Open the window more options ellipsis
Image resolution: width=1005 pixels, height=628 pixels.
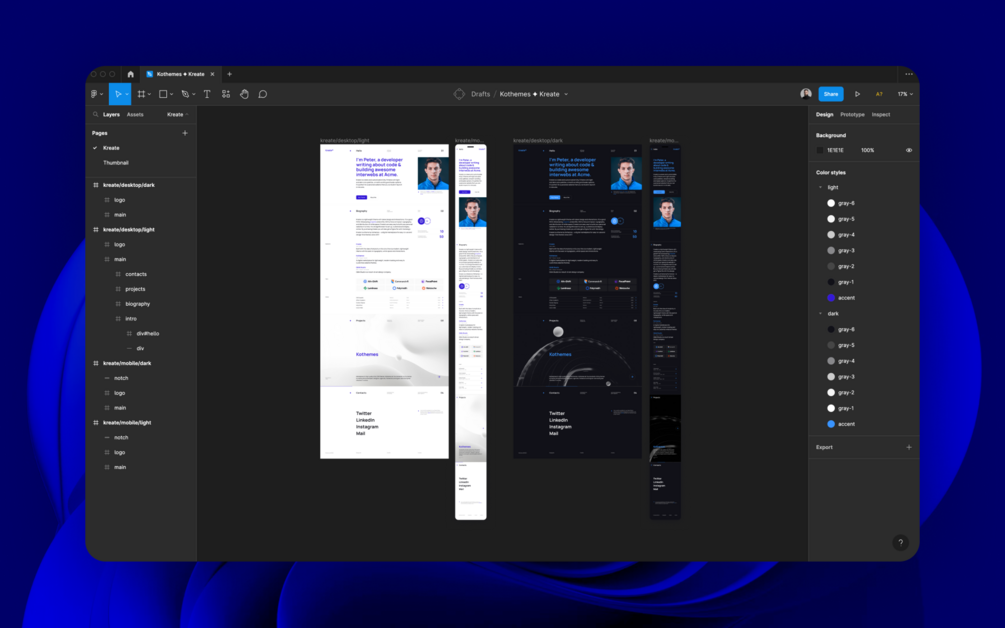point(909,74)
